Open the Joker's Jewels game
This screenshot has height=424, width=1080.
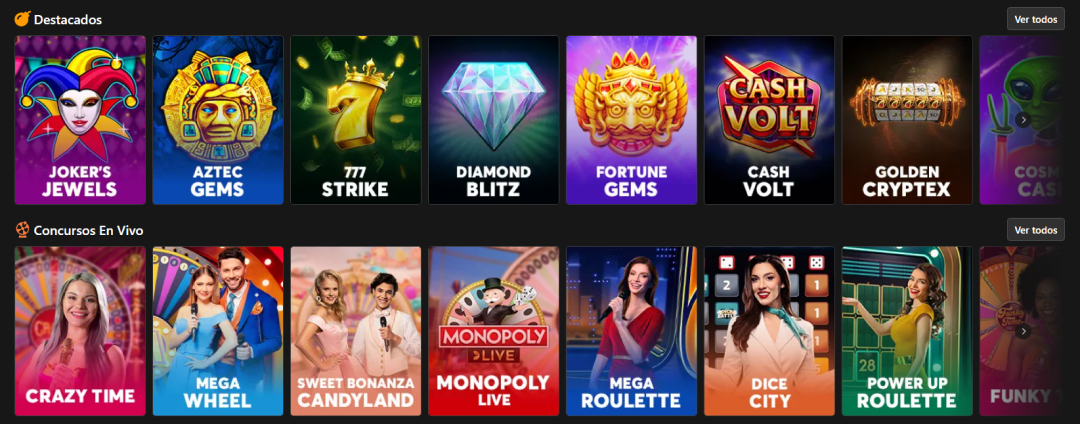80,120
